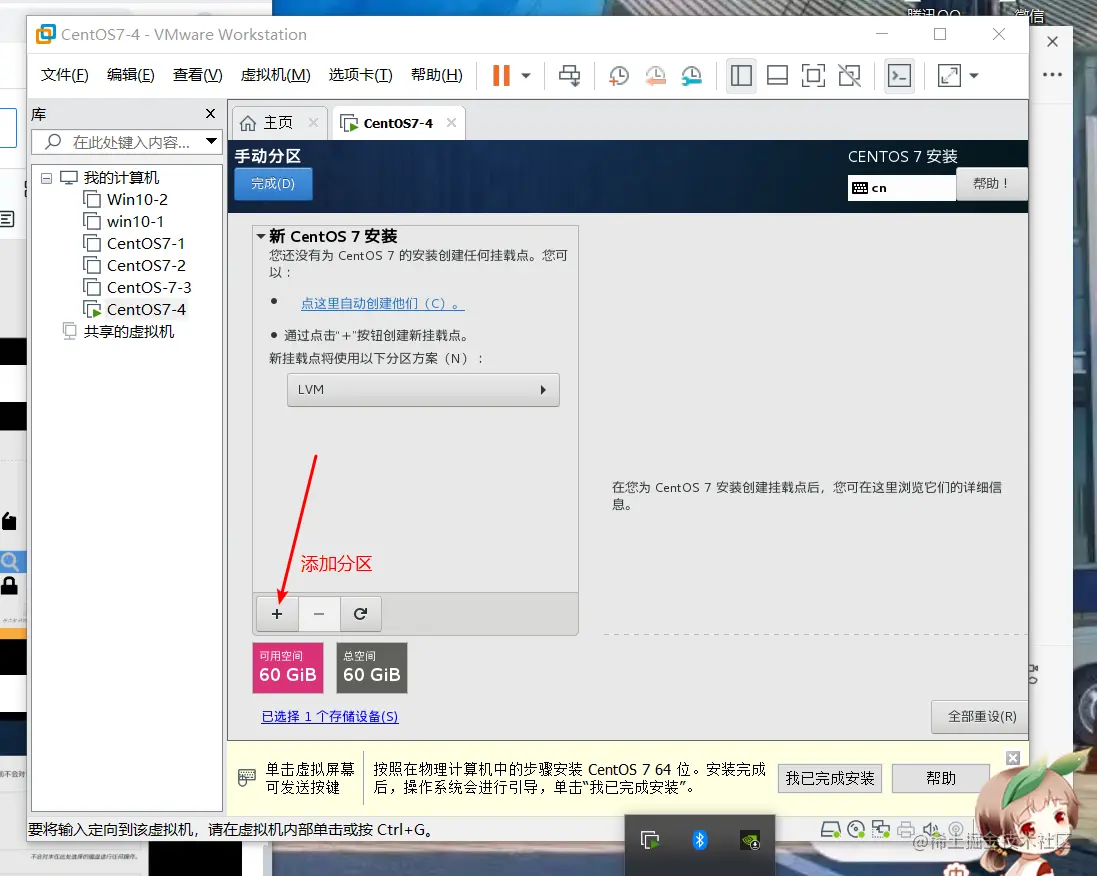Click the three-dots menu in background window

click(x=1052, y=74)
